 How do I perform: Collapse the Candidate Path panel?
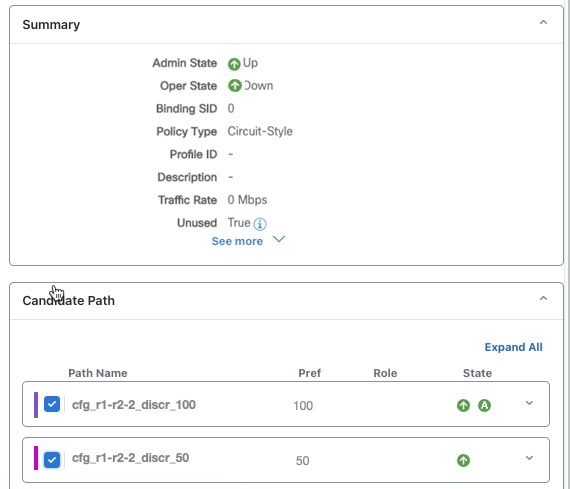tap(543, 298)
